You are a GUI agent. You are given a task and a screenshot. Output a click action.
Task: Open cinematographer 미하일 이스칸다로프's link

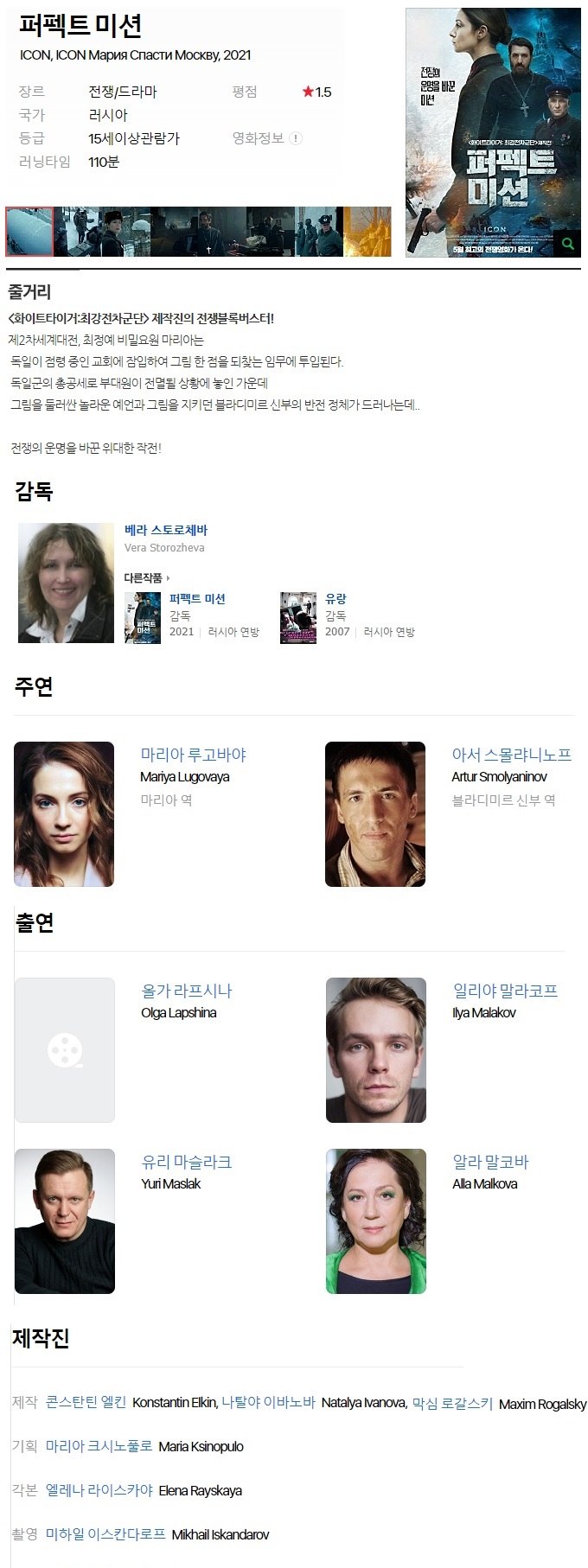pos(105,1534)
